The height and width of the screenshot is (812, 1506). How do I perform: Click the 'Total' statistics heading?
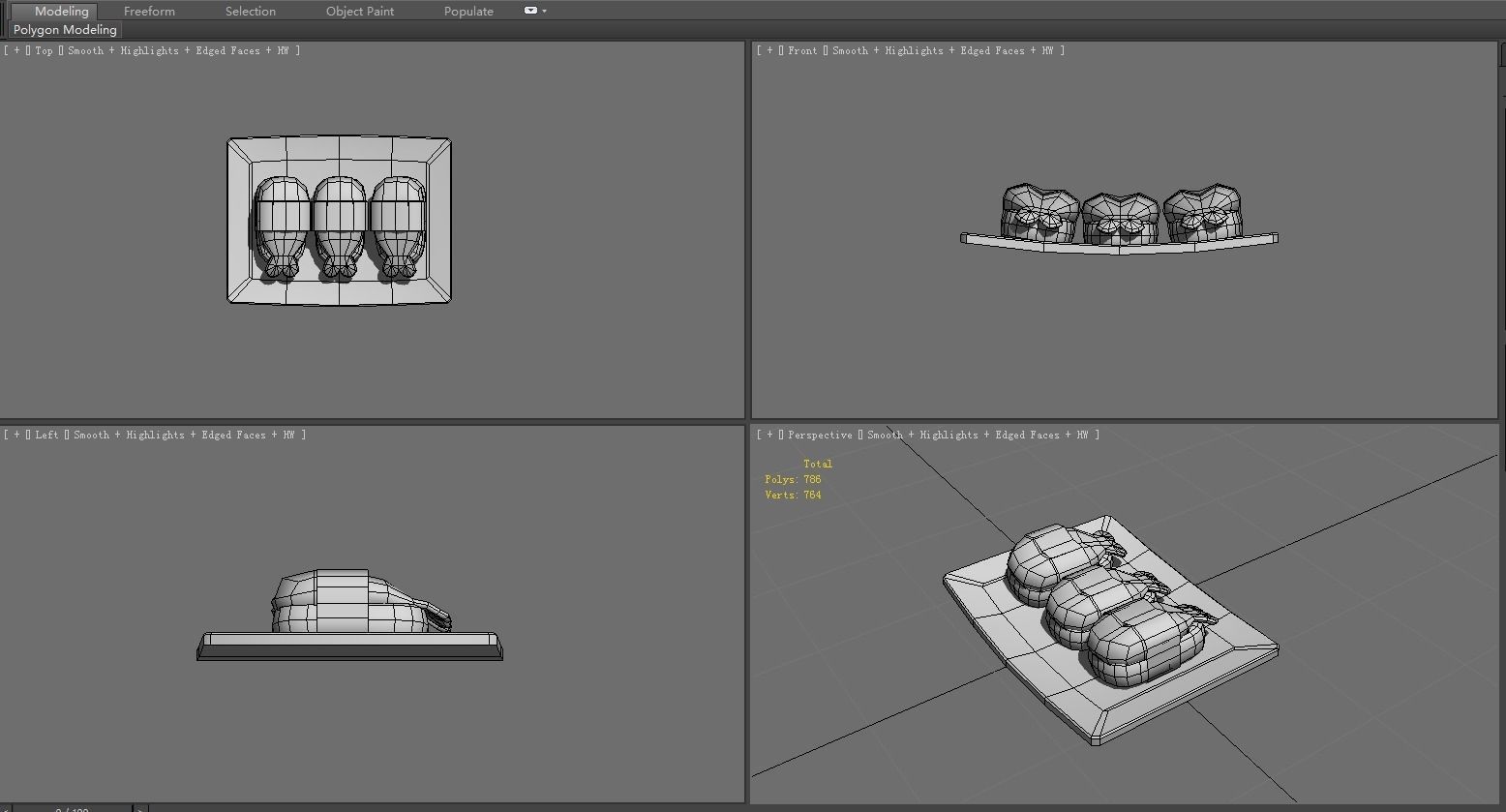(x=817, y=464)
